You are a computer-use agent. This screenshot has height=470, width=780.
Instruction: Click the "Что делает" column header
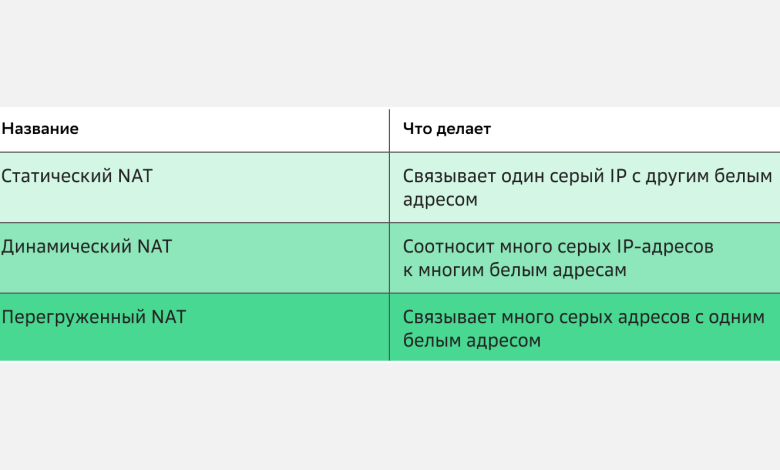tap(447, 130)
